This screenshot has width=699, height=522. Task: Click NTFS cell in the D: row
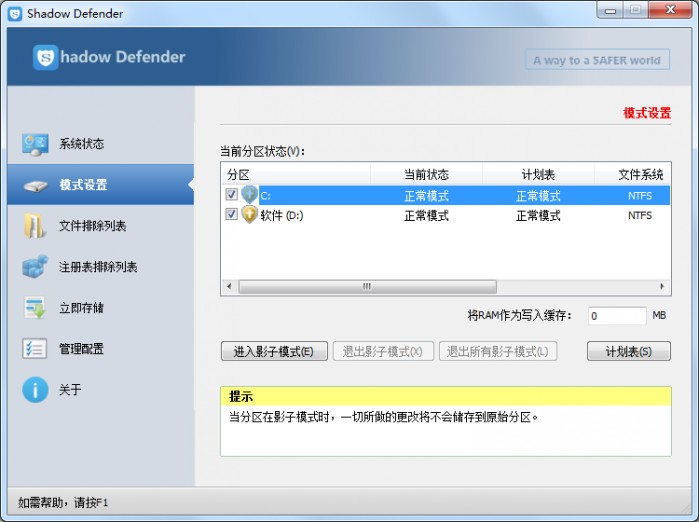pyautogui.click(x=640, y=215)
